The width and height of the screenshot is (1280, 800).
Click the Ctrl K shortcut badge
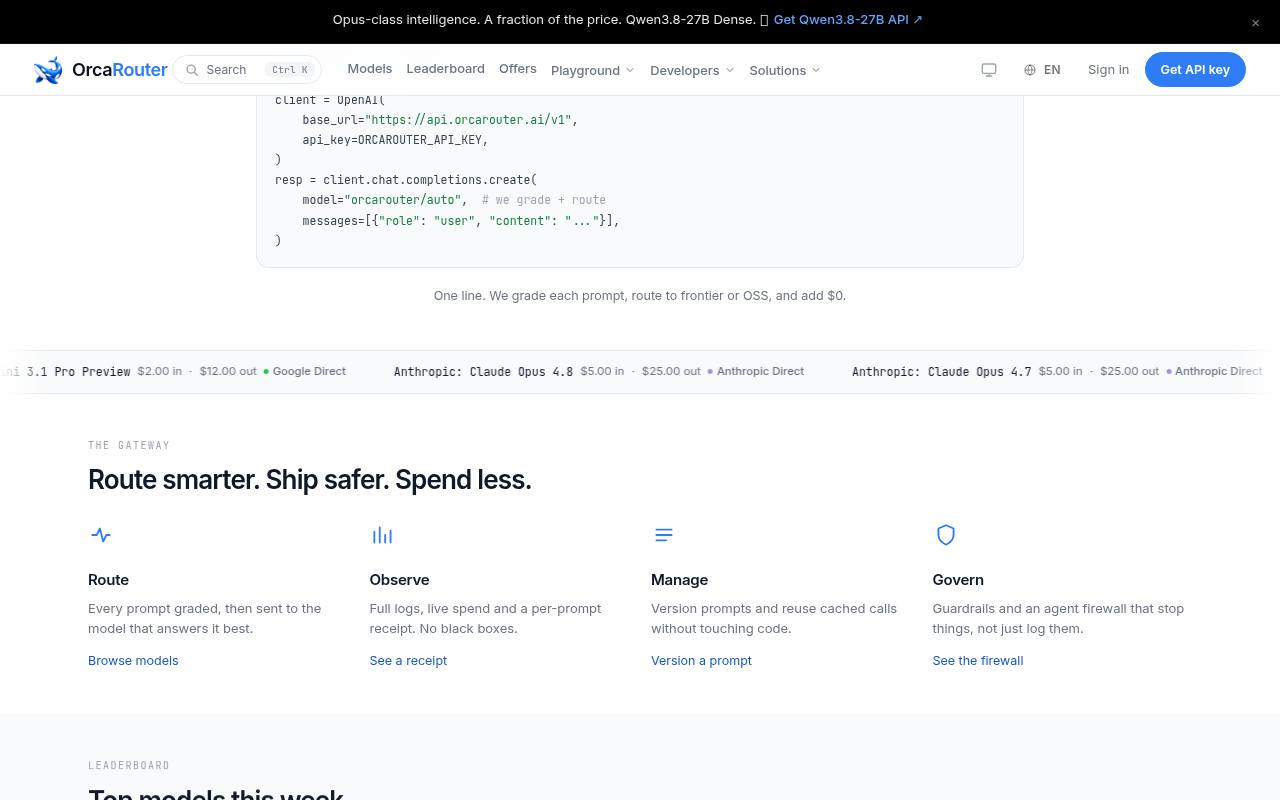(290, 70)
